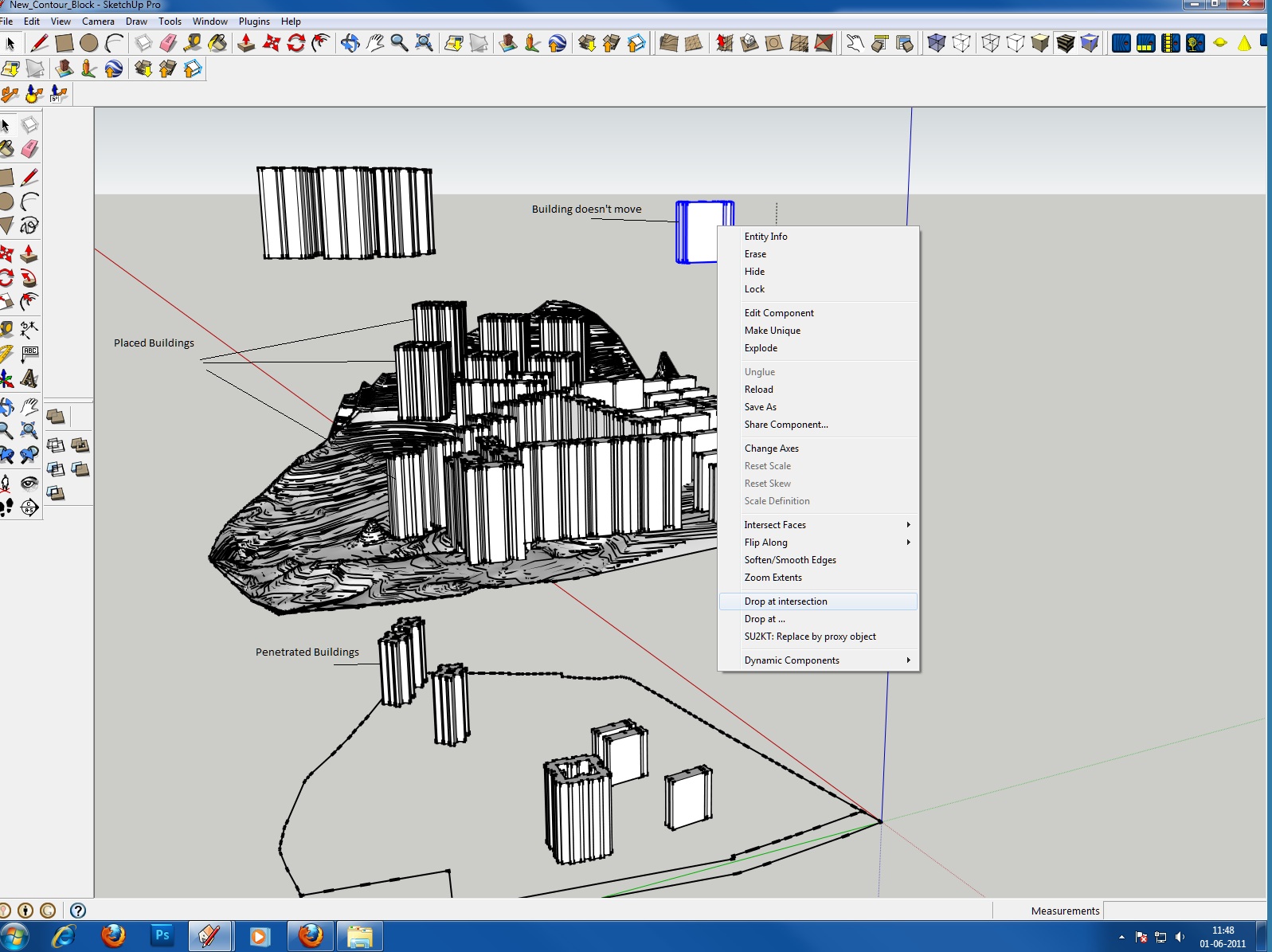The height and width of the screenshot is (952, 1272).
Task: Open the Plugins menu
Action: pyautogui.click(x=254, y=22)
